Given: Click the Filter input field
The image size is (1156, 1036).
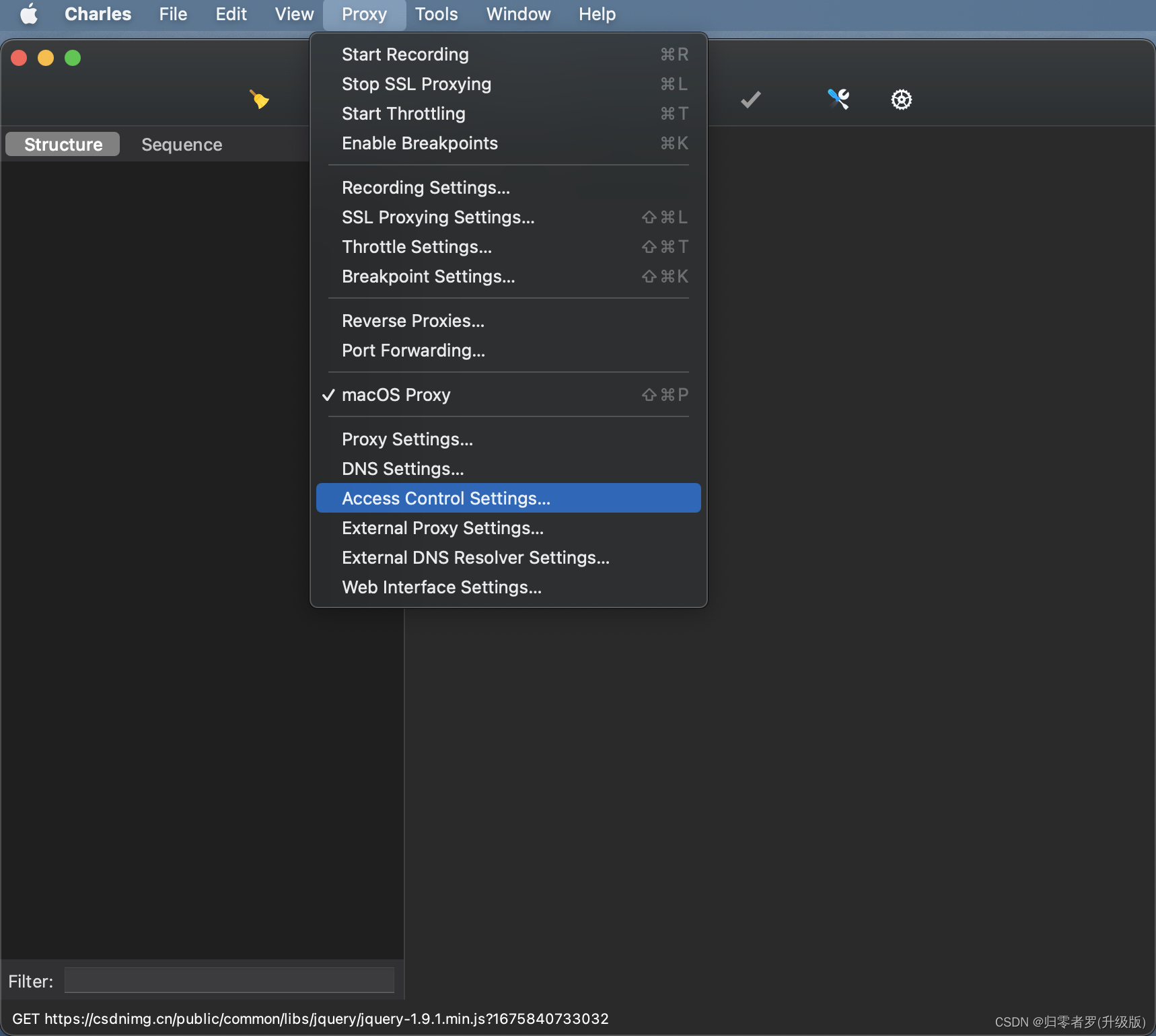Looking at the screenshot, I should click(x=229, y=980).
